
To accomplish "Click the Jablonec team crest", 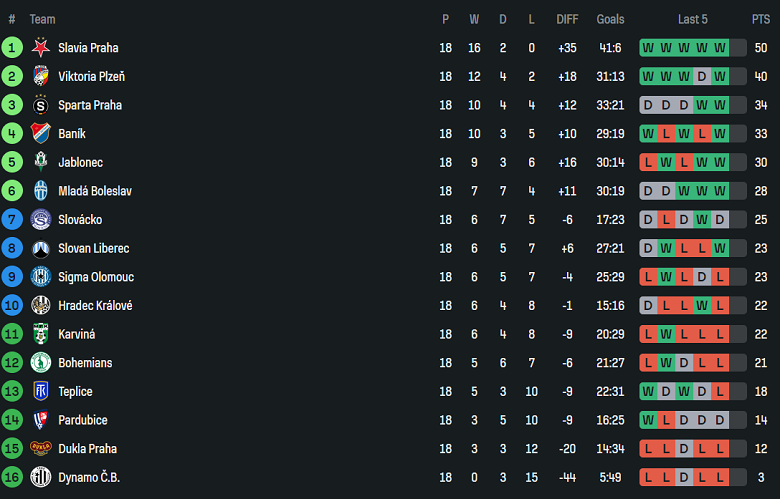I will pos(41,162).
